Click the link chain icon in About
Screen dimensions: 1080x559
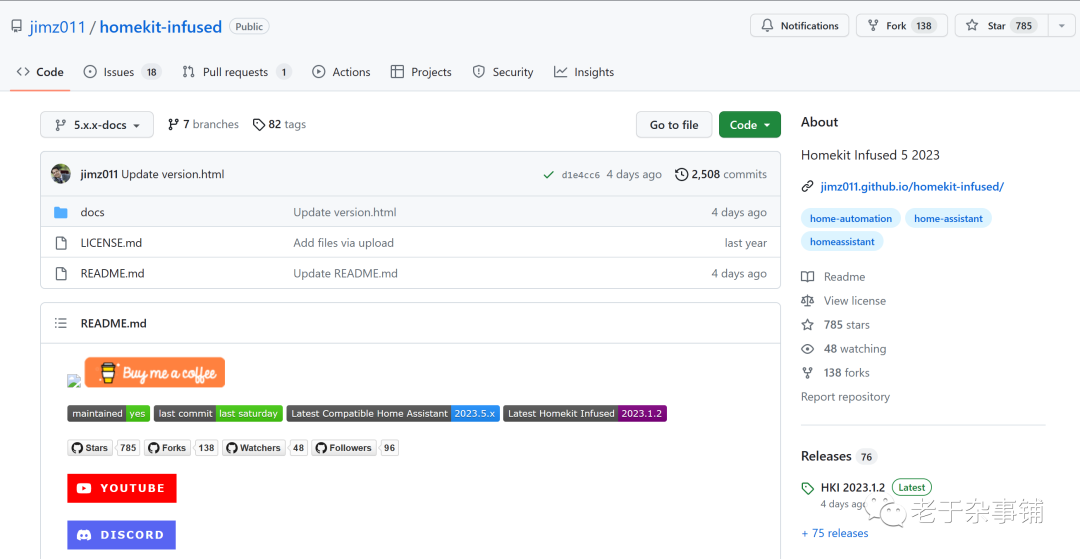[x=807, y=187]
